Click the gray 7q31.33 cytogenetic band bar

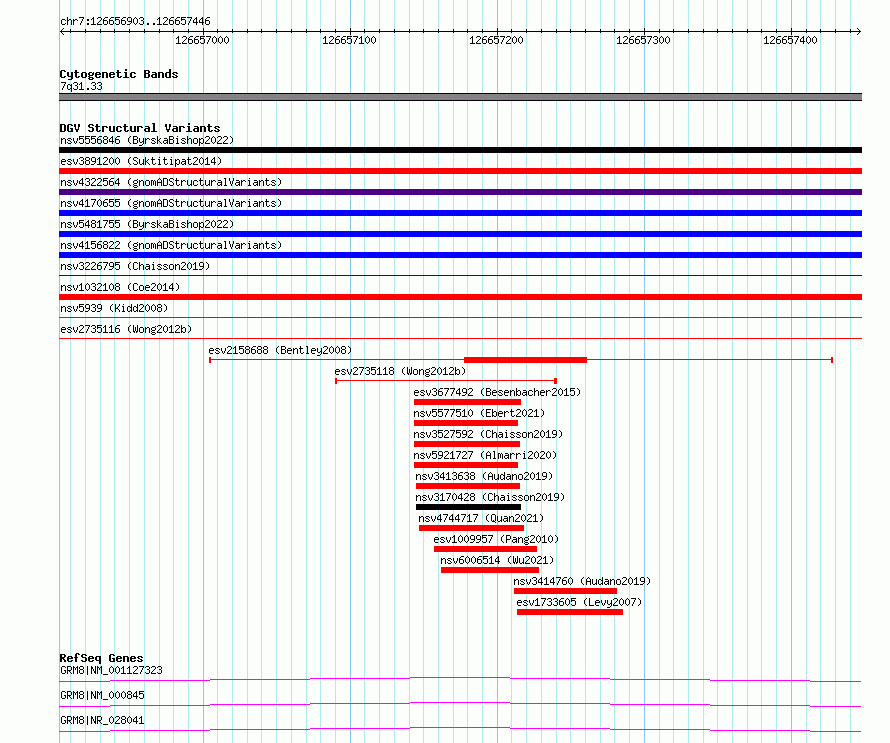(460, 97)
